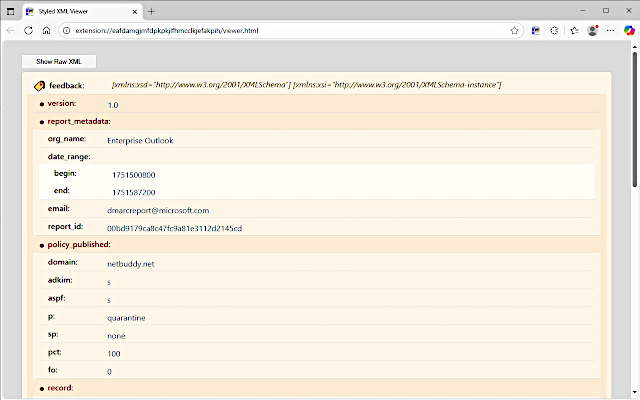This screenshot has width=640, height=400.
Task: Click the feedback tag icon
Action: pyautogui.click(x=40, y=86)
